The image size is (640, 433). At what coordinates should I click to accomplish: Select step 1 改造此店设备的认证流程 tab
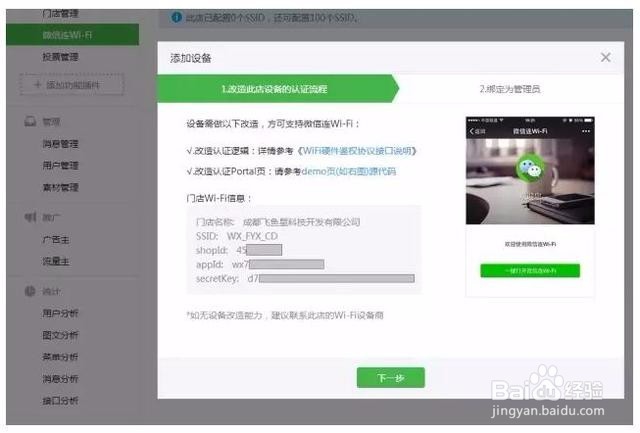tap(278, 89)
